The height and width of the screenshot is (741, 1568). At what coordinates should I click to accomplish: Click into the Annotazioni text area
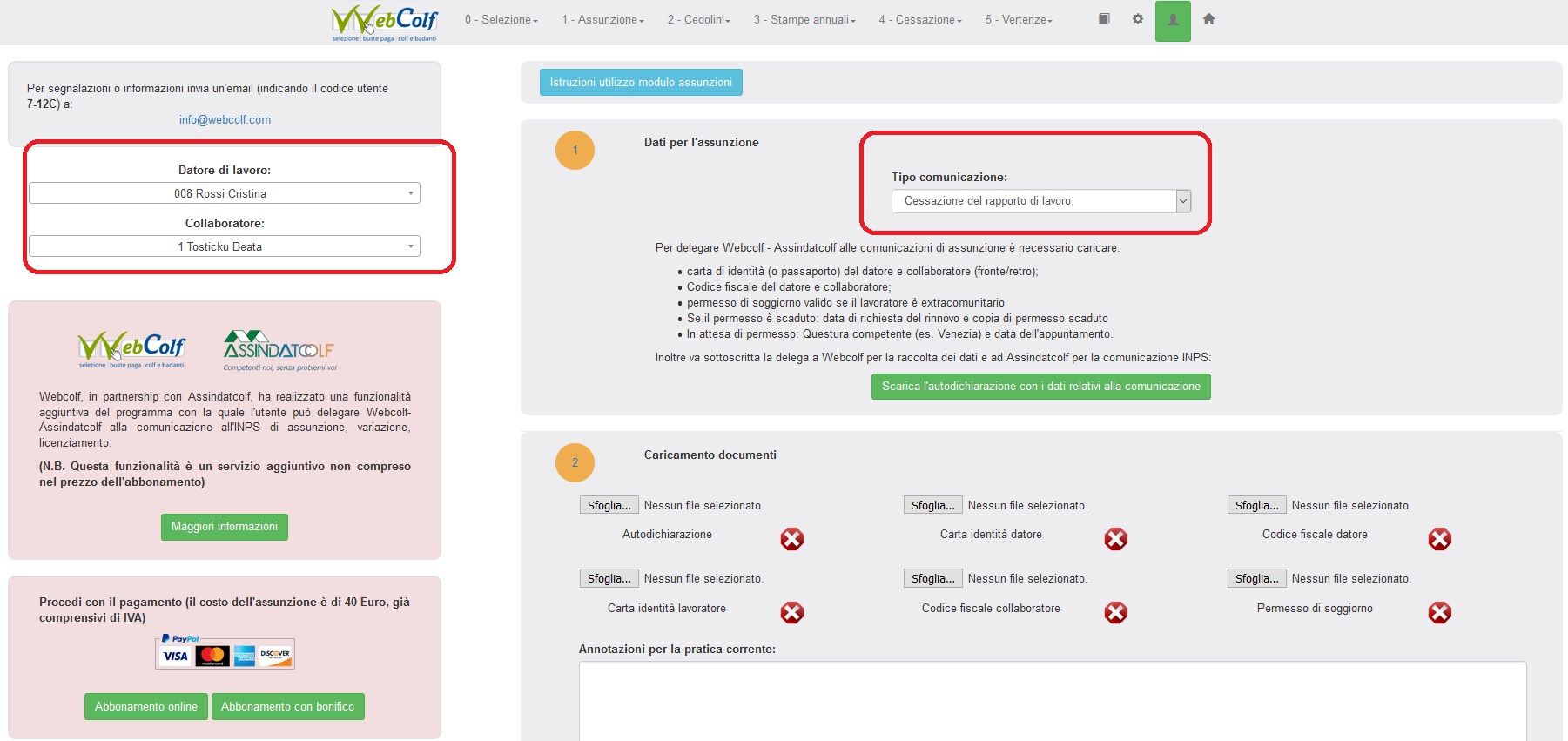(x=1053, y=701)
